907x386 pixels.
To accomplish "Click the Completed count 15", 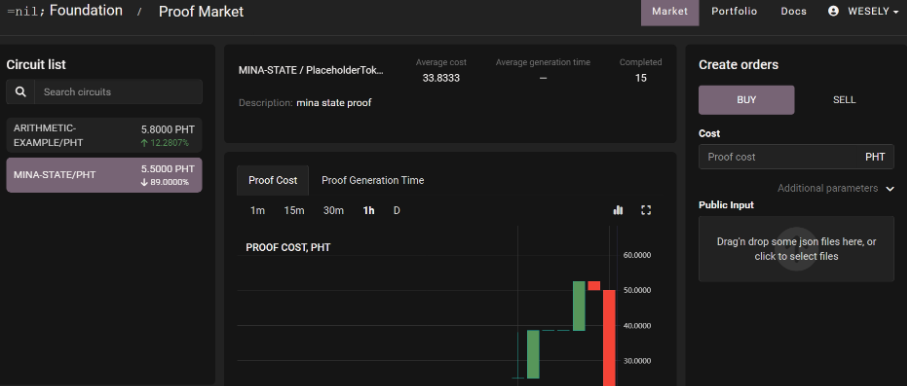I will (640, 78).
